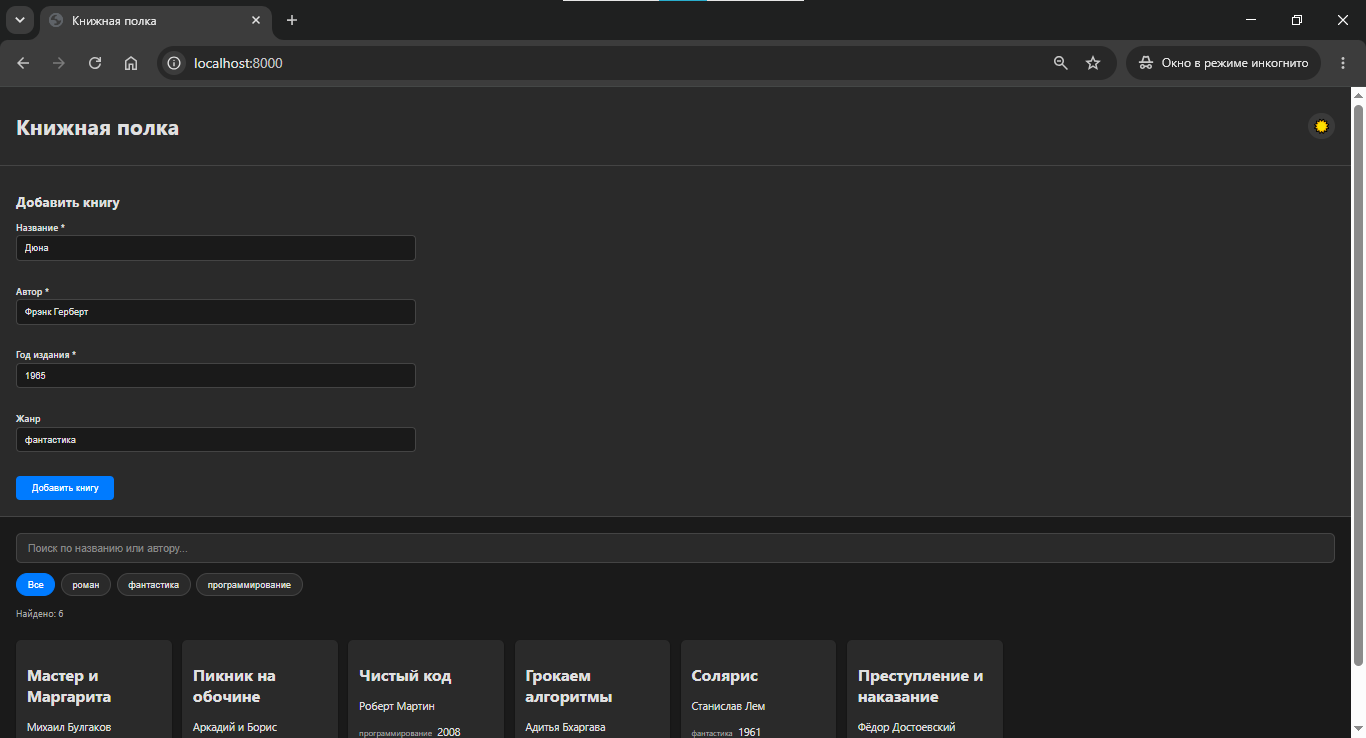Image resolution: width=1366 pixels, height=738 pixels.
Task: Open the Преступление и наказание book card
Action: (x=925, y=689)
